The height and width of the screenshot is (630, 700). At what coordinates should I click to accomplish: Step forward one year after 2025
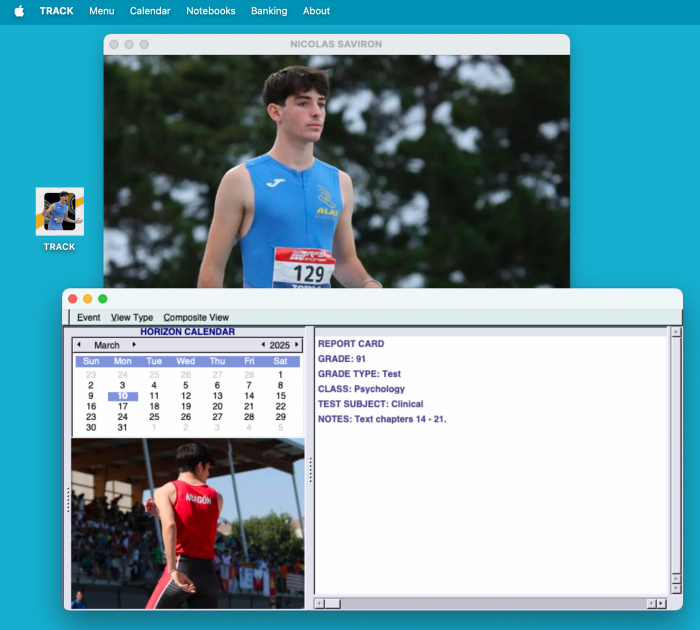[296, 345]
